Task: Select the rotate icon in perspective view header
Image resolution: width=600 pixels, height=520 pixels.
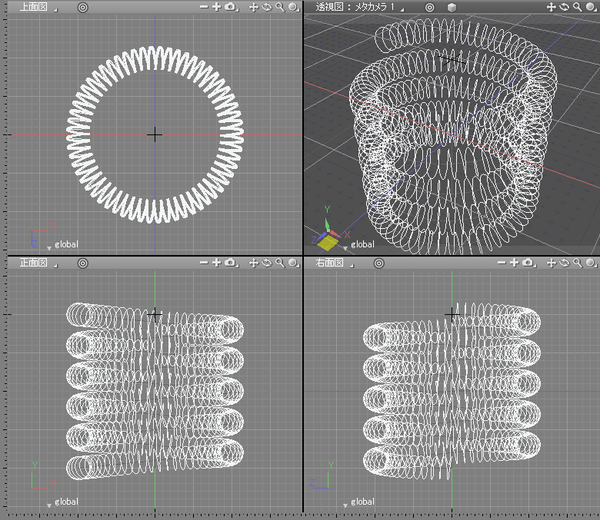Action: [x=564, y=7]
